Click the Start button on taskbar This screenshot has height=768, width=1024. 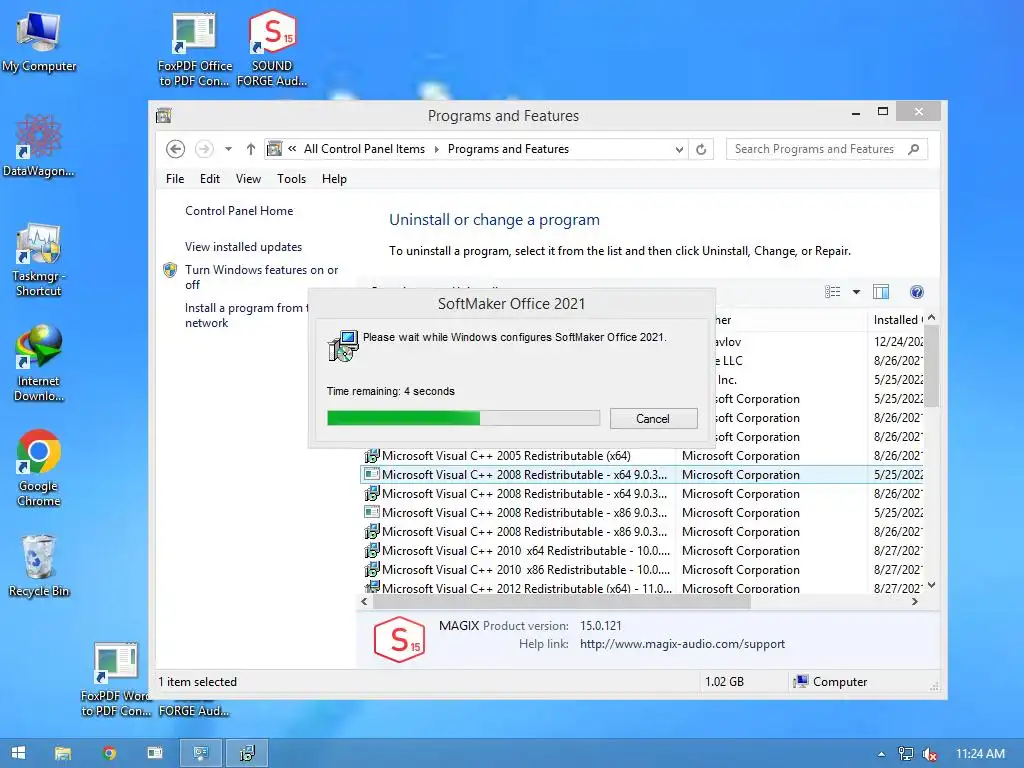18,753
